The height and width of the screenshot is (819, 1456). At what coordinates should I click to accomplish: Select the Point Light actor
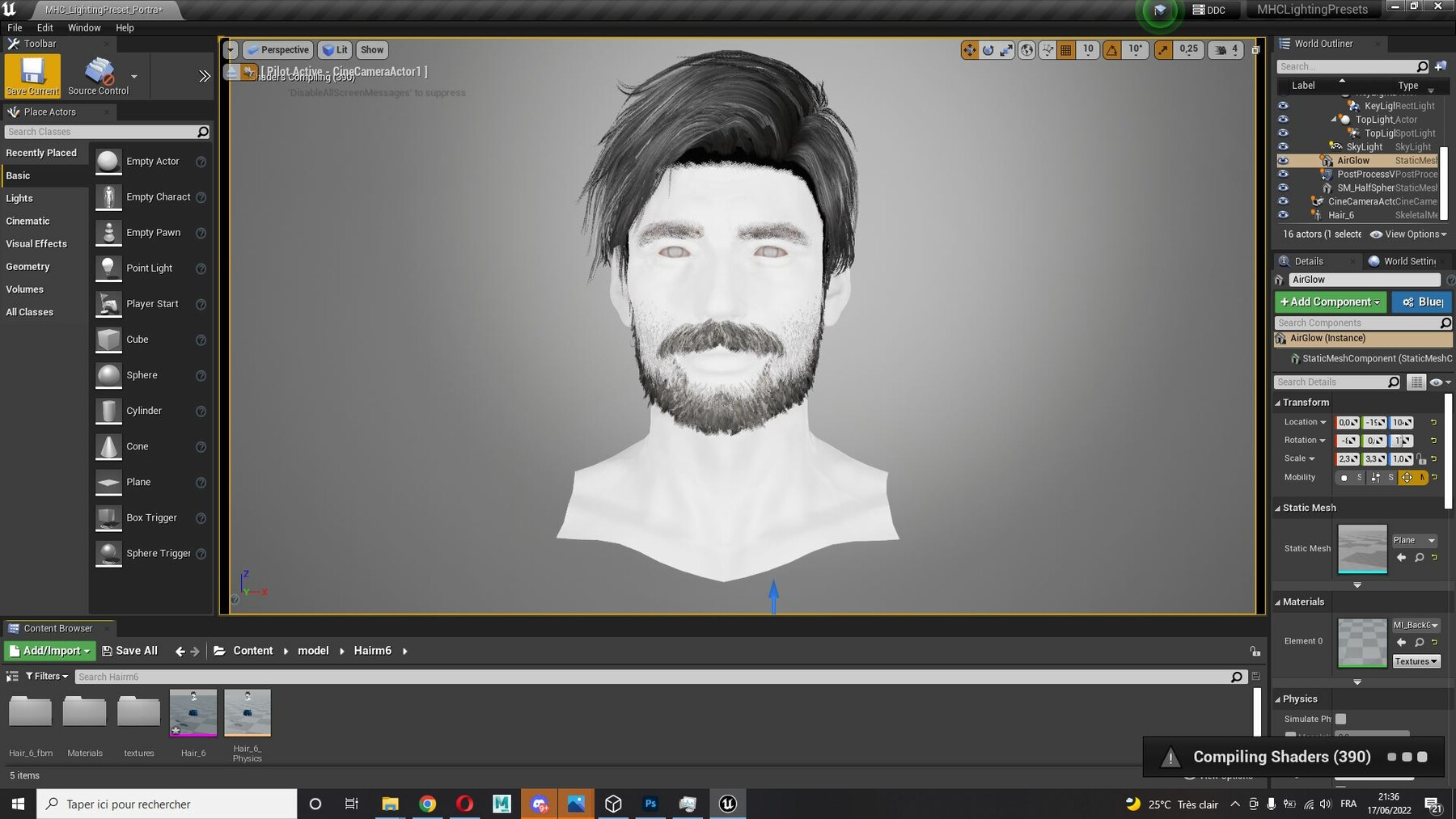(150, 268)
